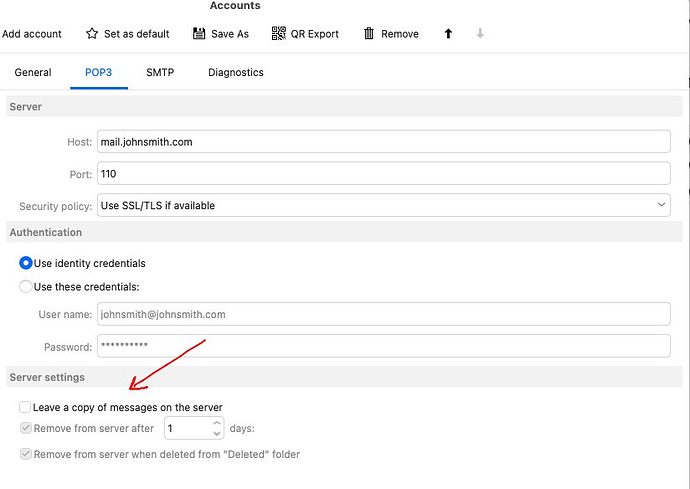Click the Save As disk icon

pos(197,34)
